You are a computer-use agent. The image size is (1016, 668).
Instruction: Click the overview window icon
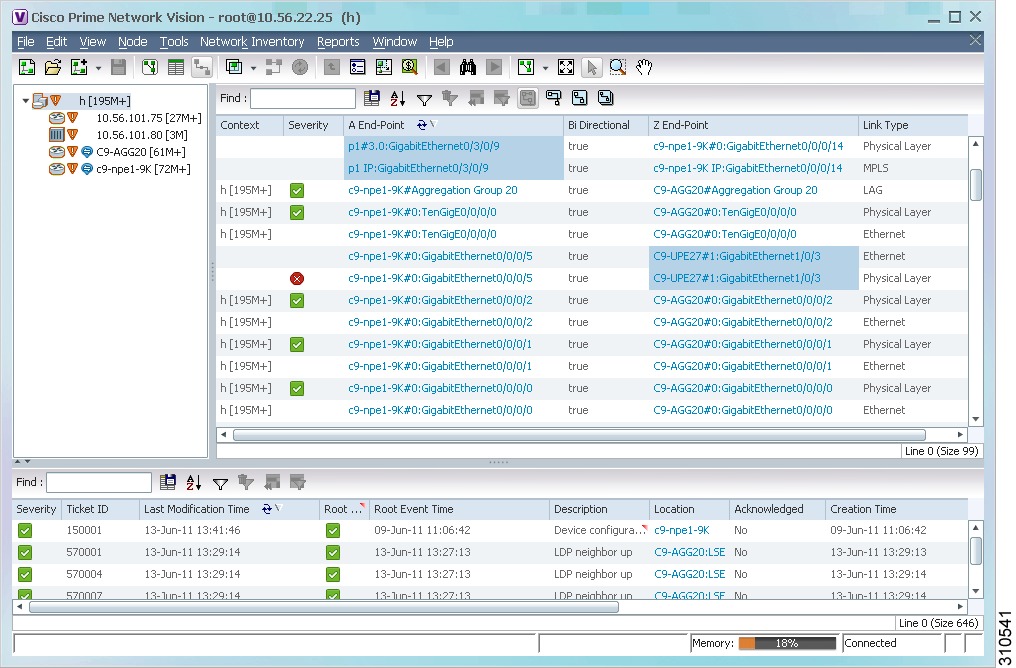234,67
